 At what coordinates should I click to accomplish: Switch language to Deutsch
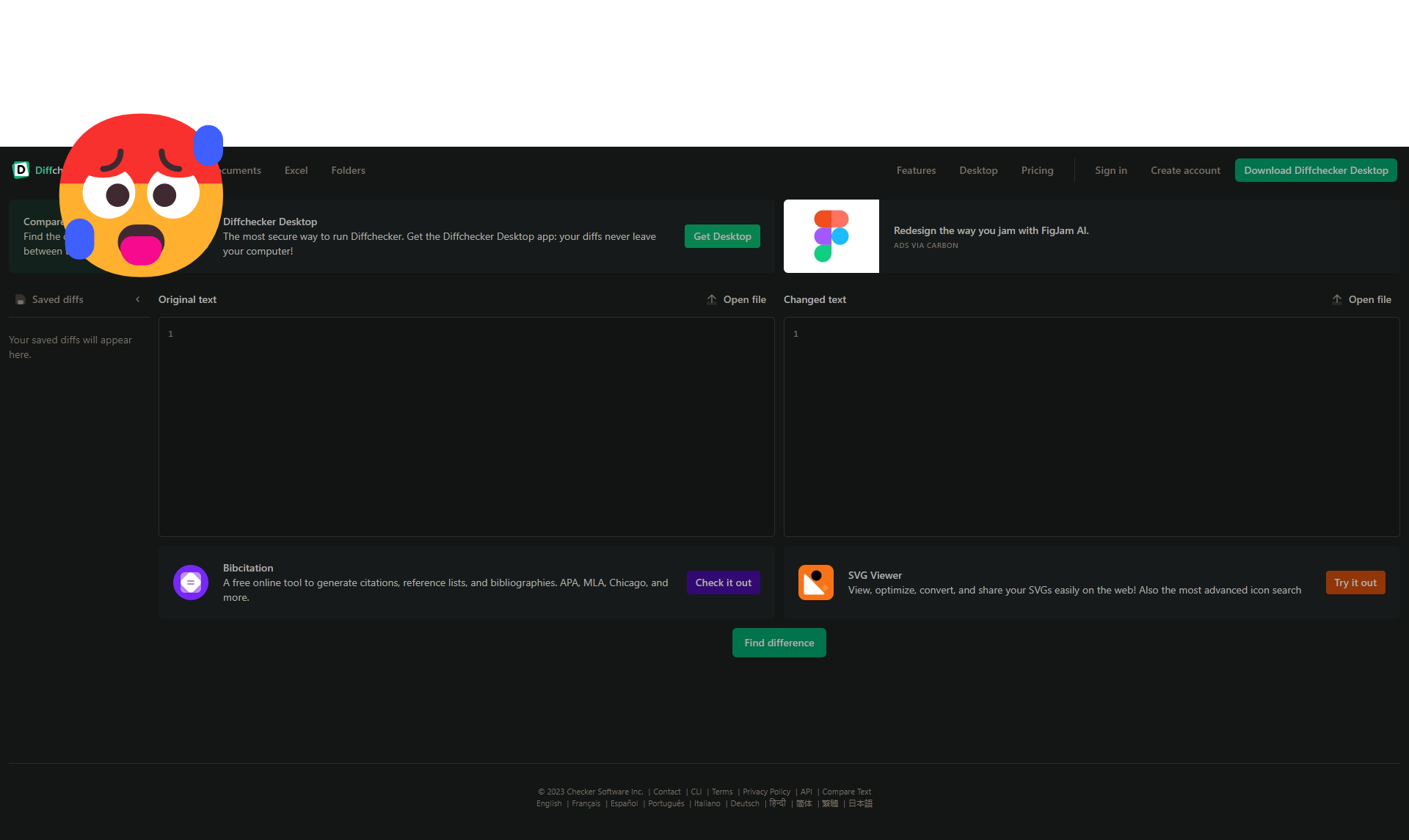745,803
